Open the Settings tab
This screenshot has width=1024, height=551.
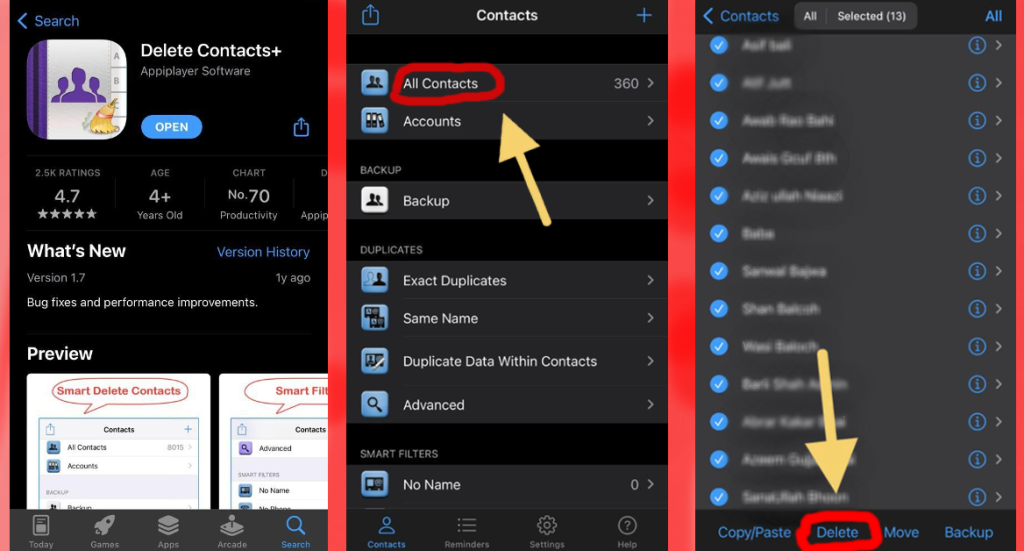[547, 531]
